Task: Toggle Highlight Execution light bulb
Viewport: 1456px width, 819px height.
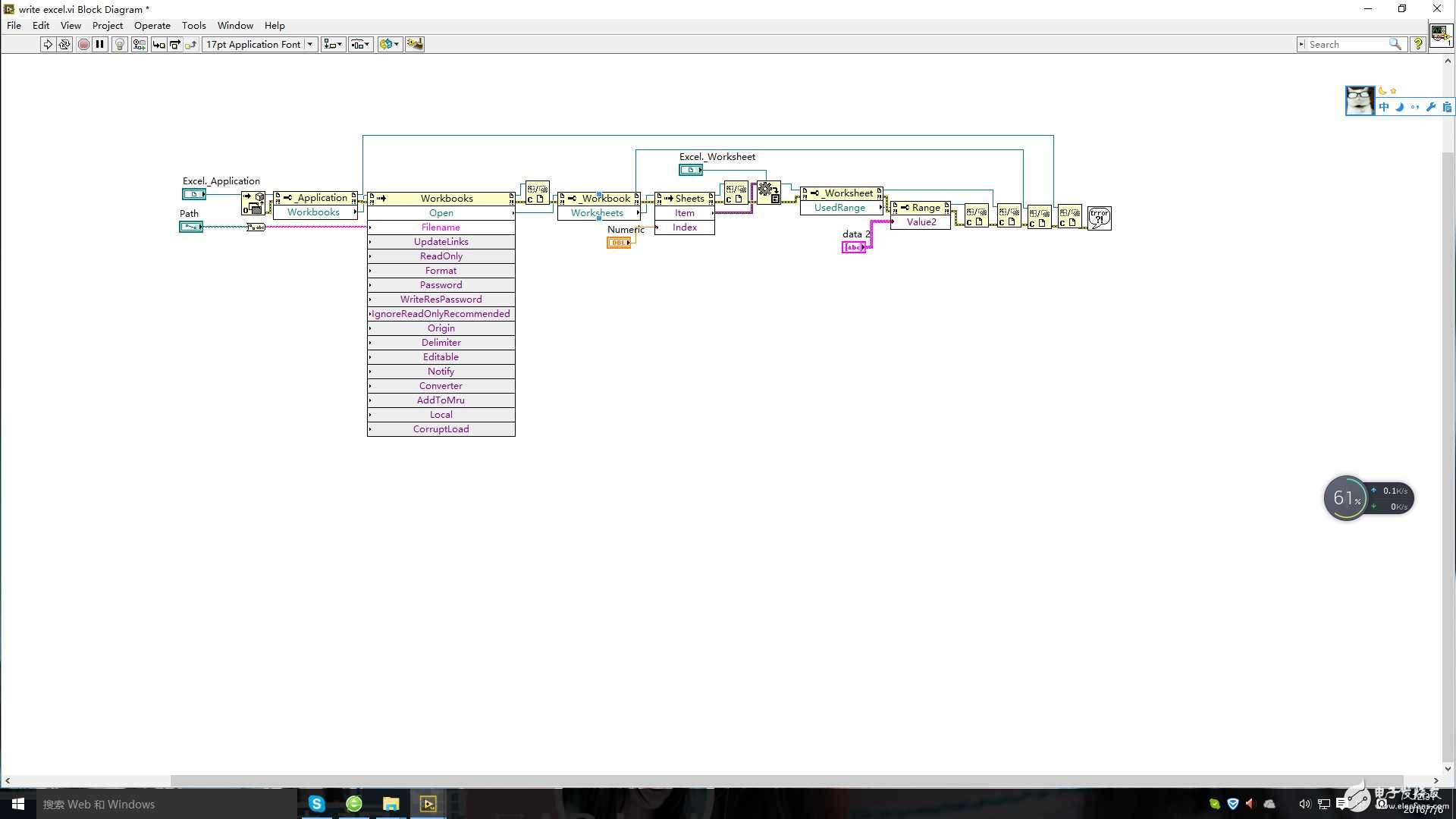Action: tap(119, 44)
